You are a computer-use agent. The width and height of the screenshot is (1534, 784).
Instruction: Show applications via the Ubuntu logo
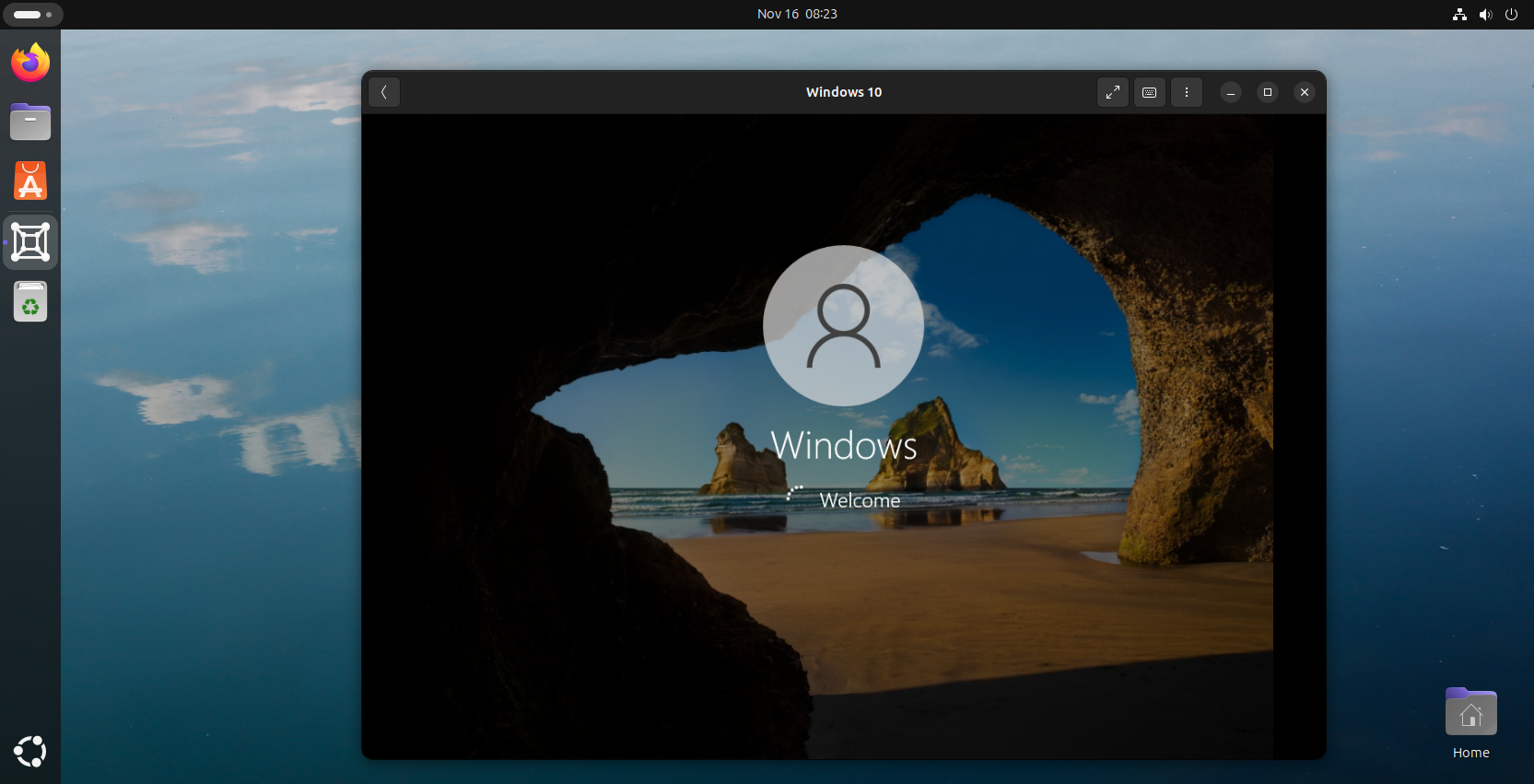[x=30, y=752]
